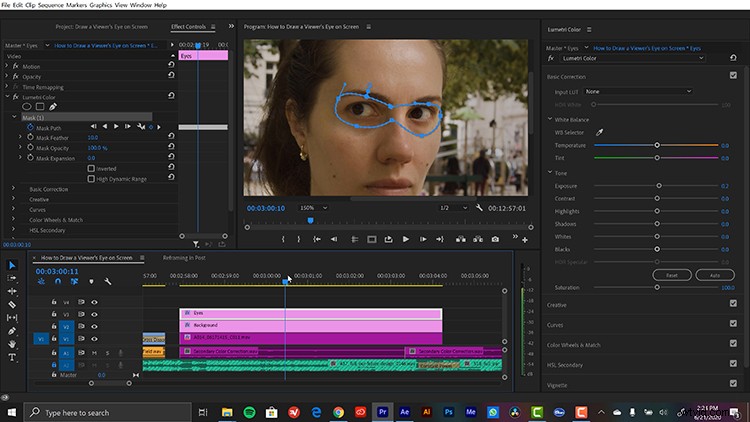Select the Type tool

click(12, 357)
